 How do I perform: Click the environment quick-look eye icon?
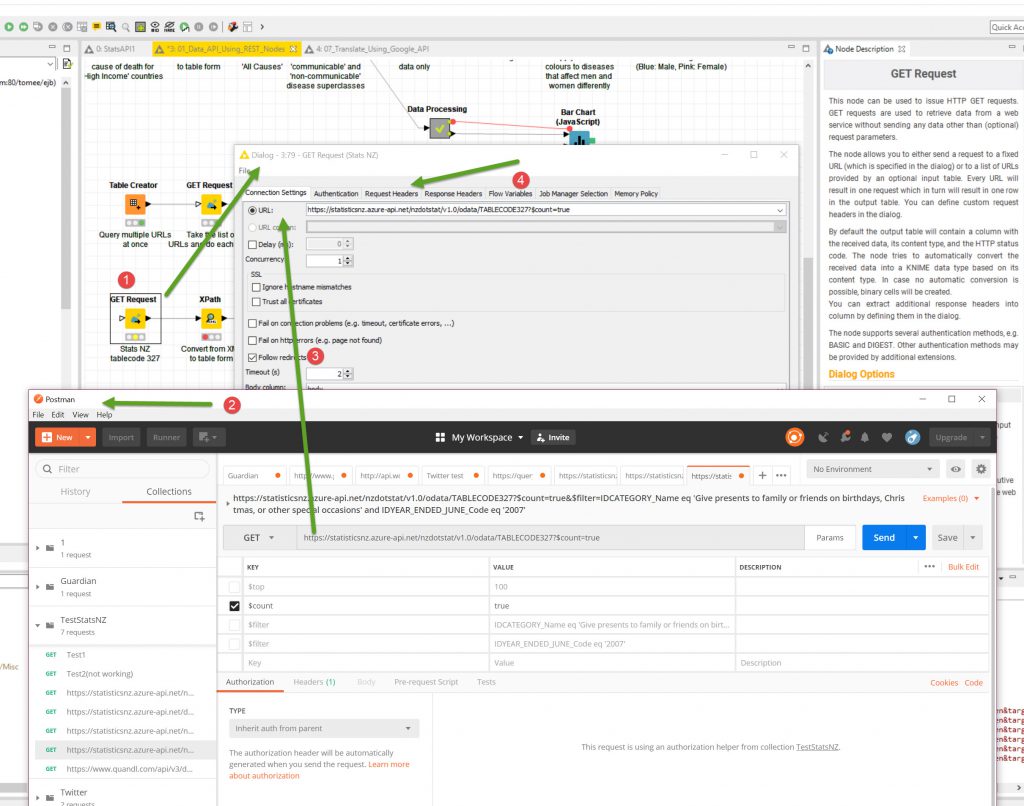956,469
